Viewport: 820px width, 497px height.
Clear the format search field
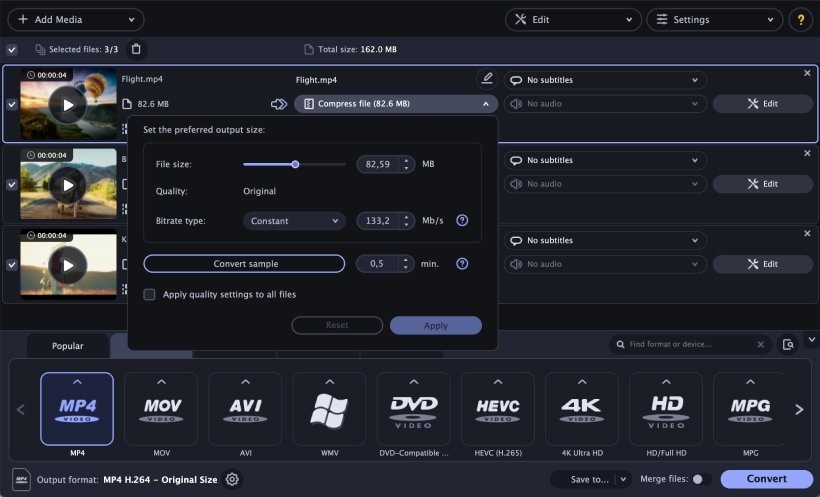click(760, 344)
